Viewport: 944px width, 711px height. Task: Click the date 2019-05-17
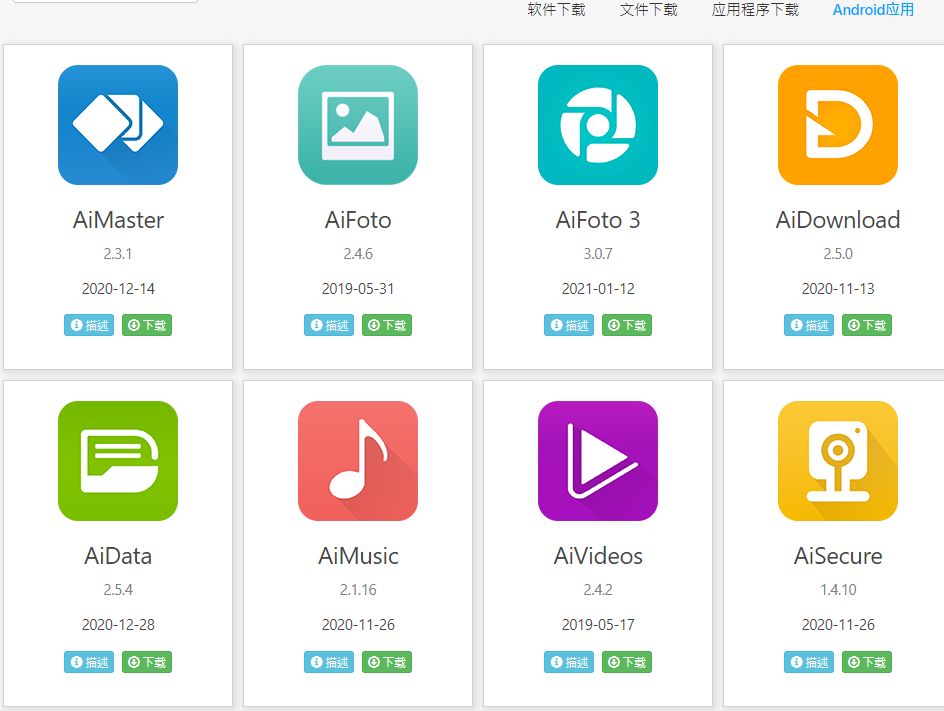[598, 625]
